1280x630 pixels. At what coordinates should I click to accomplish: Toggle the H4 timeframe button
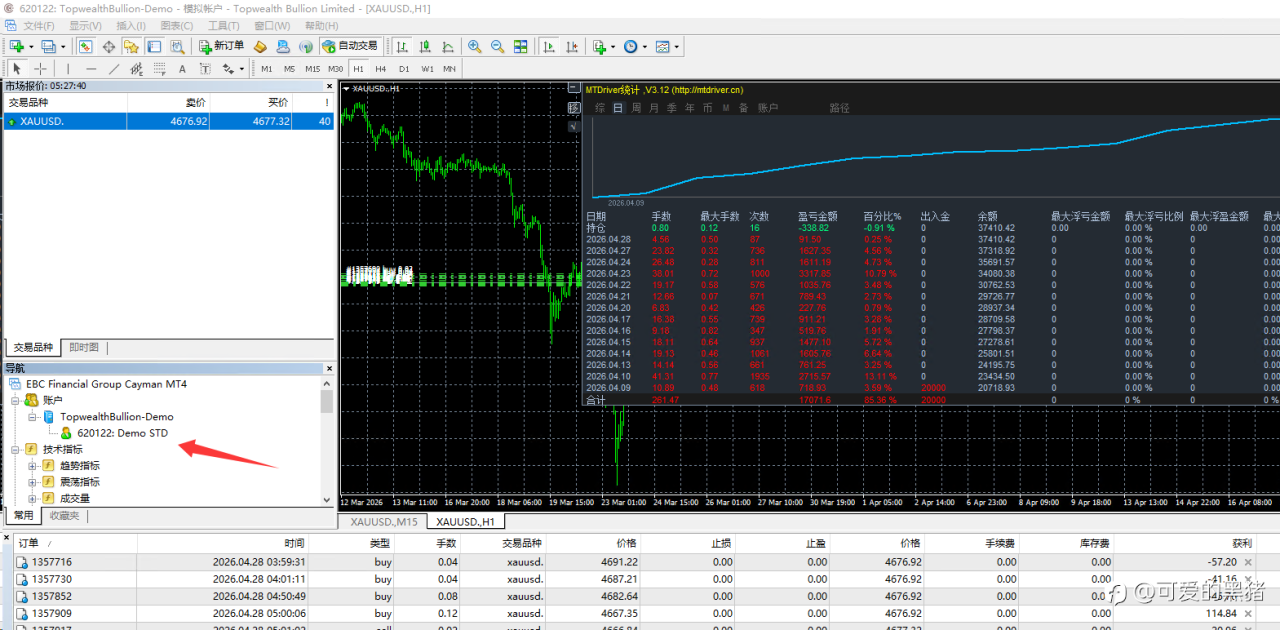click(381, 69)
